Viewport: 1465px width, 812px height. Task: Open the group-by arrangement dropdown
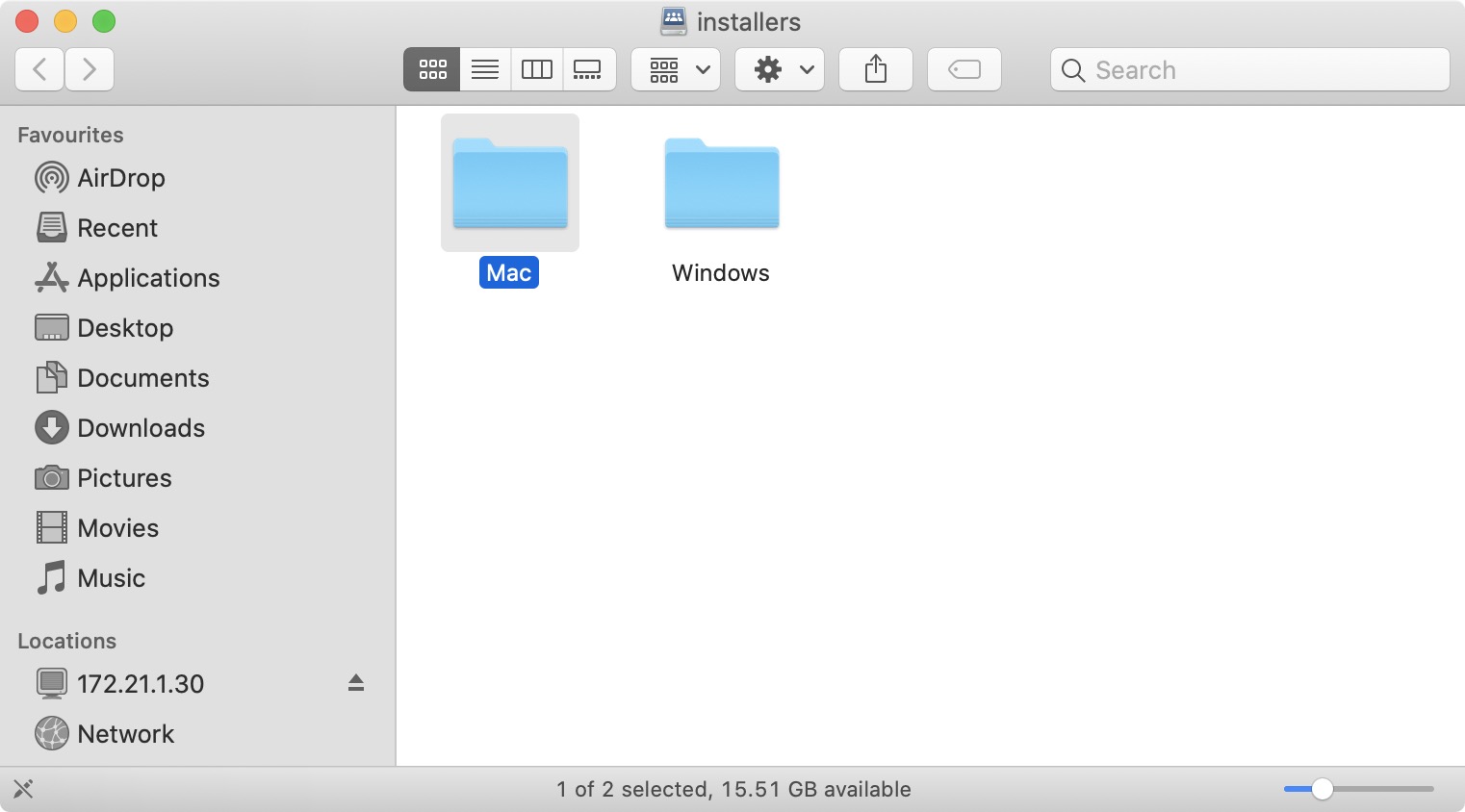676,69
